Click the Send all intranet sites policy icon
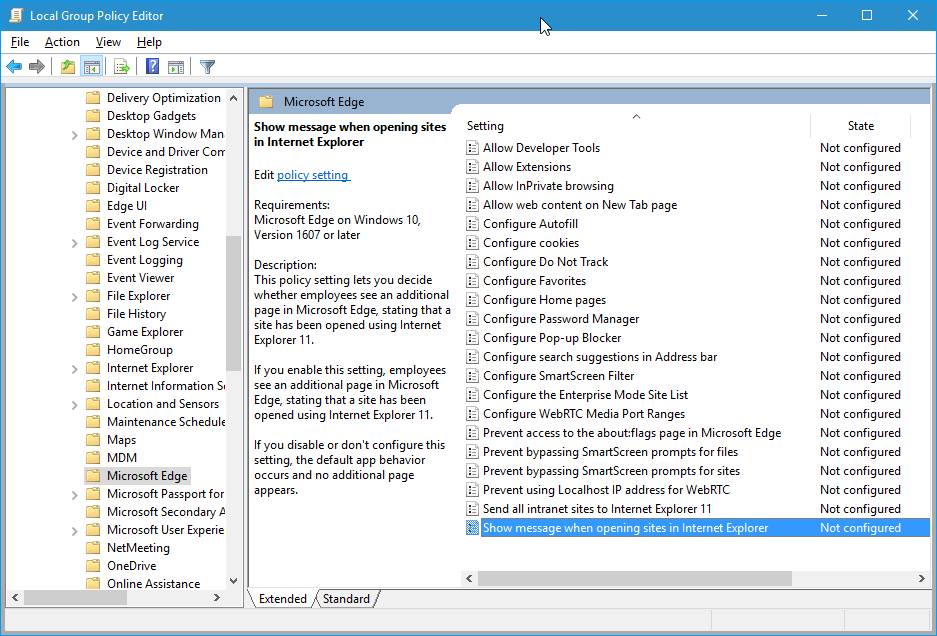This screenshot has width=937, height=636. [472, 509]
